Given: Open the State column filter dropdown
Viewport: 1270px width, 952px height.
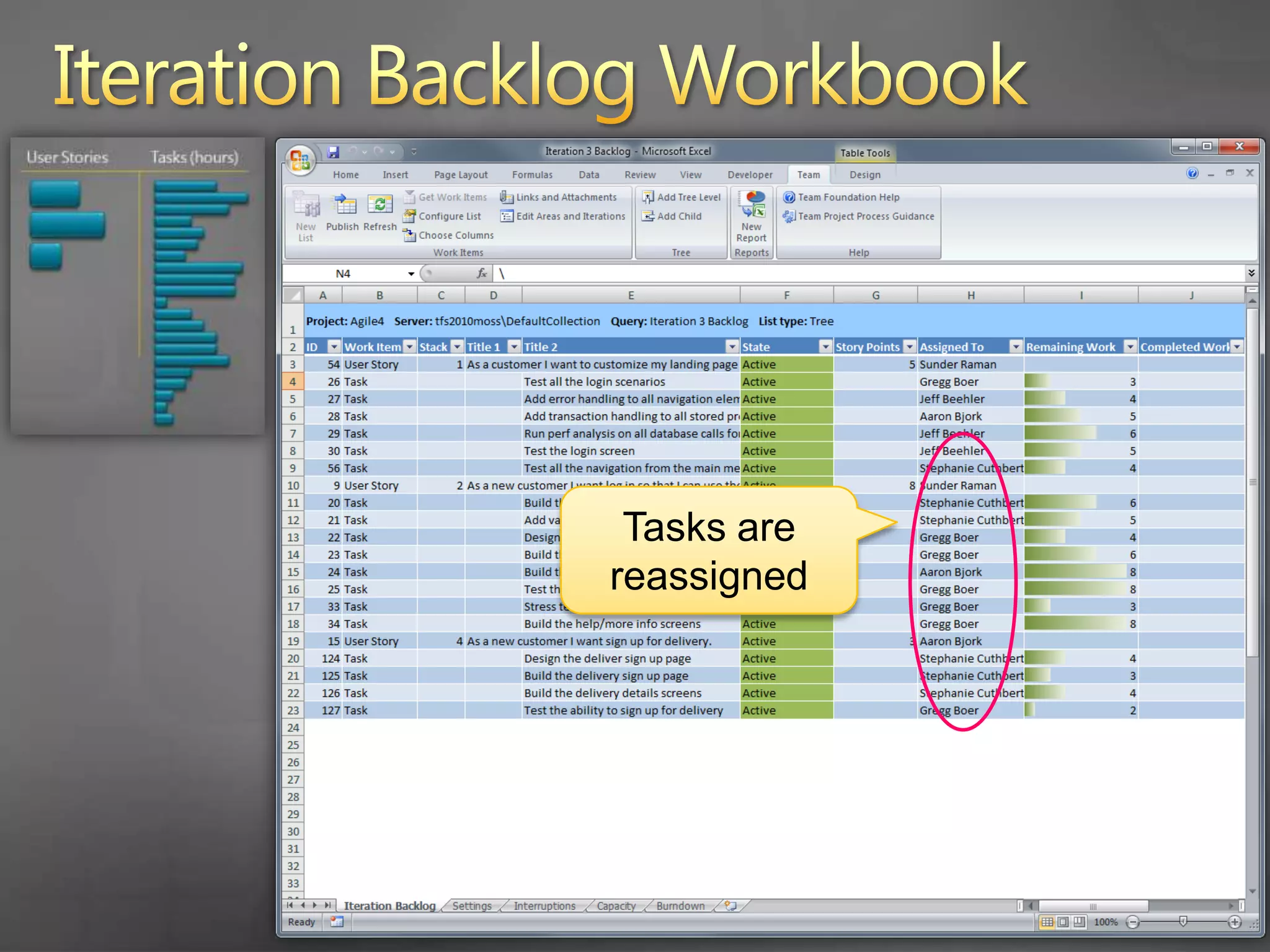Looking at the screenshot, I should pyautogui.click(x=825, y=346).
